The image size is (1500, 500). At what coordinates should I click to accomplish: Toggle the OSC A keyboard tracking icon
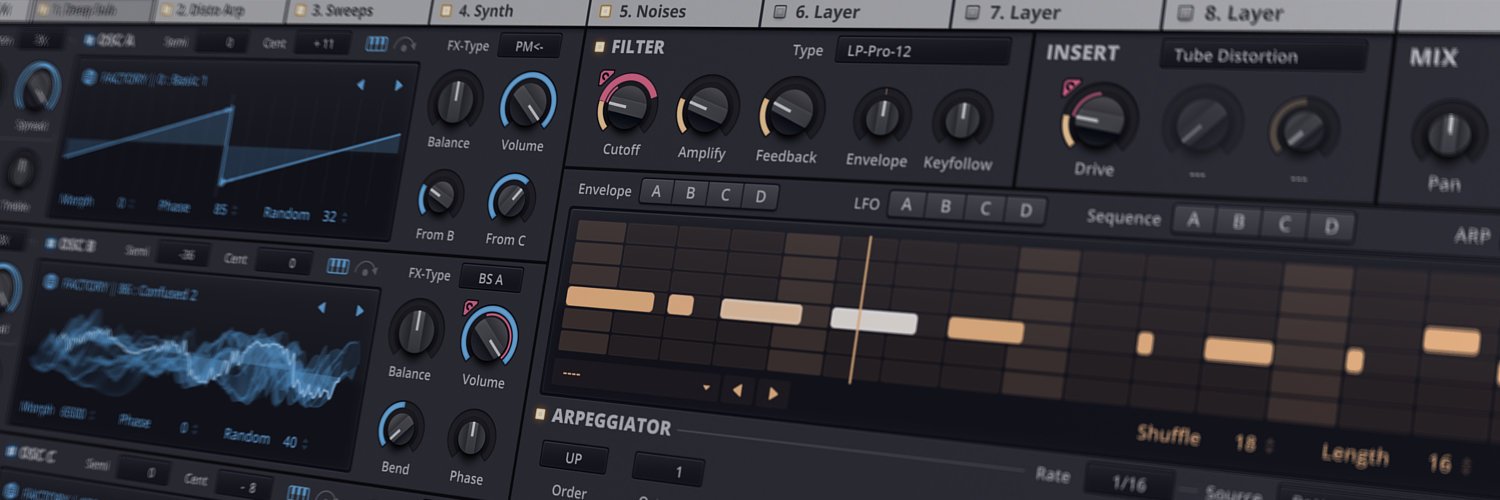(377, 45)
